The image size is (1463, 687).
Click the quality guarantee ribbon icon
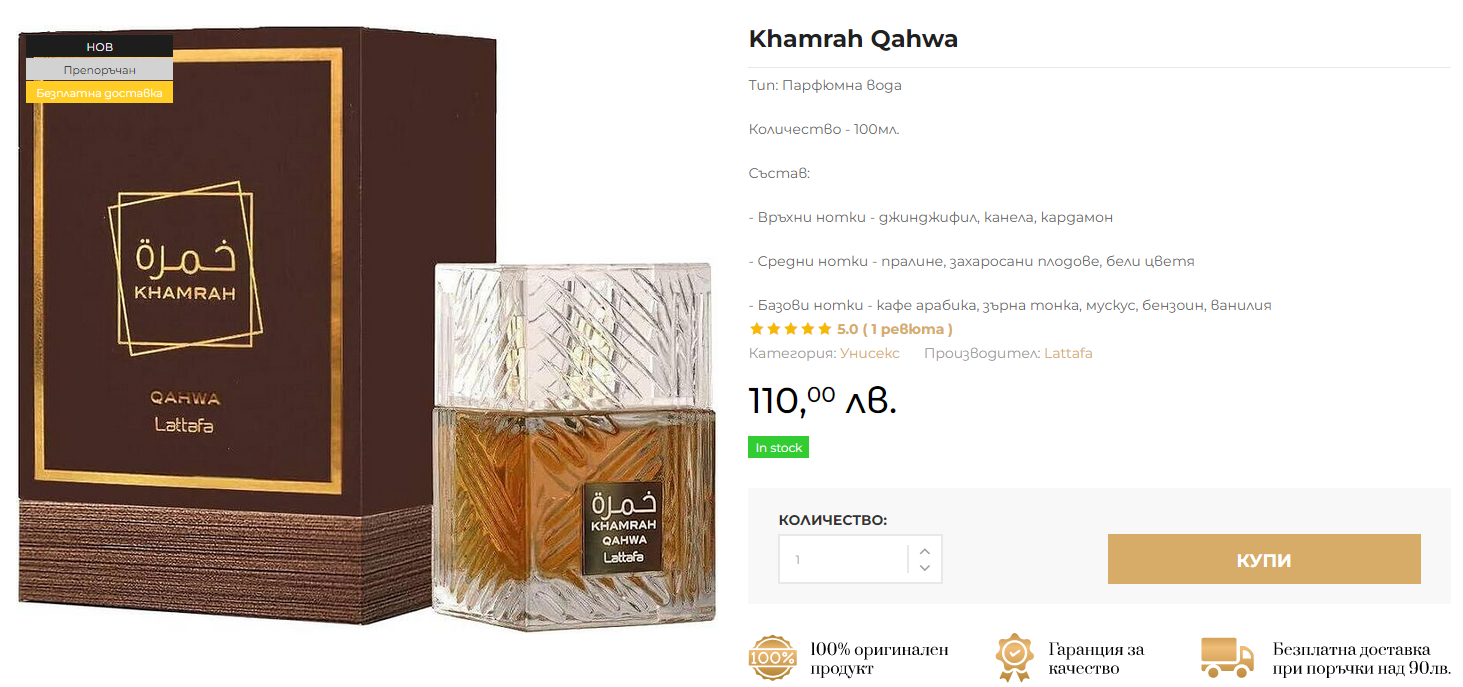point(1013,657)
